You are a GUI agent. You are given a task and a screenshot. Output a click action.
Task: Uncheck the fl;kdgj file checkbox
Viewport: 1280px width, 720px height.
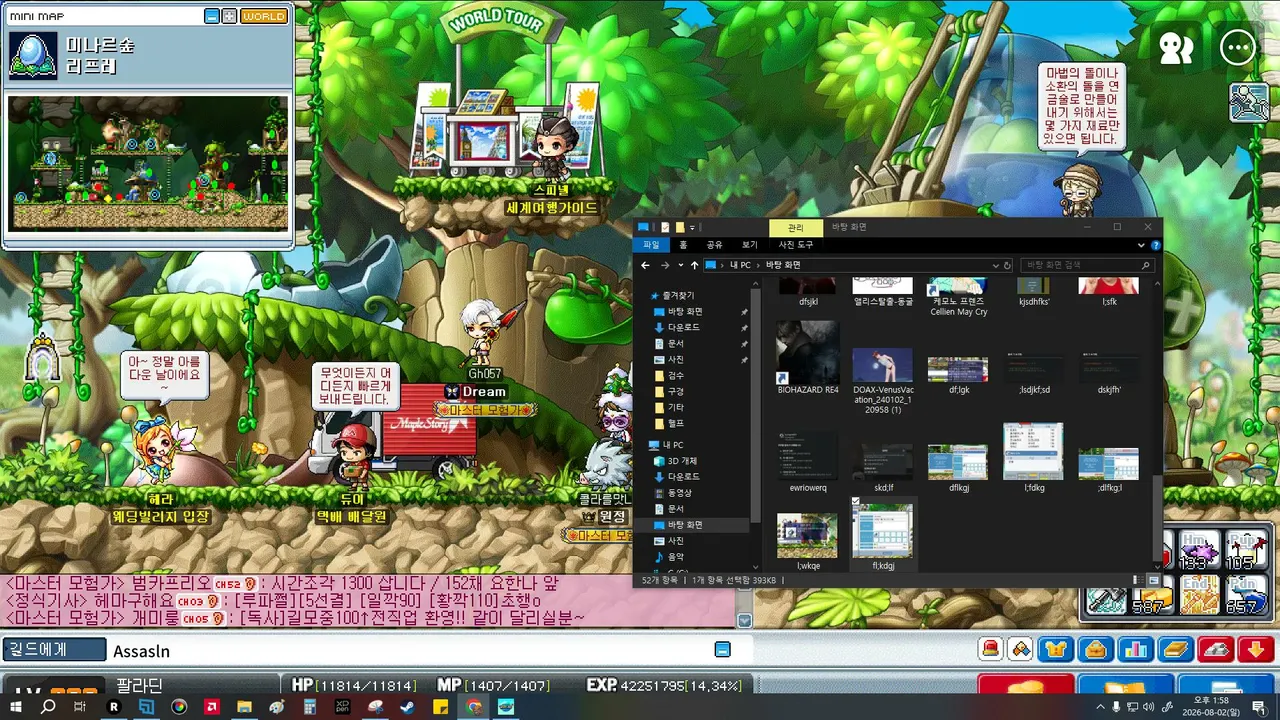(x=856, y=502)
